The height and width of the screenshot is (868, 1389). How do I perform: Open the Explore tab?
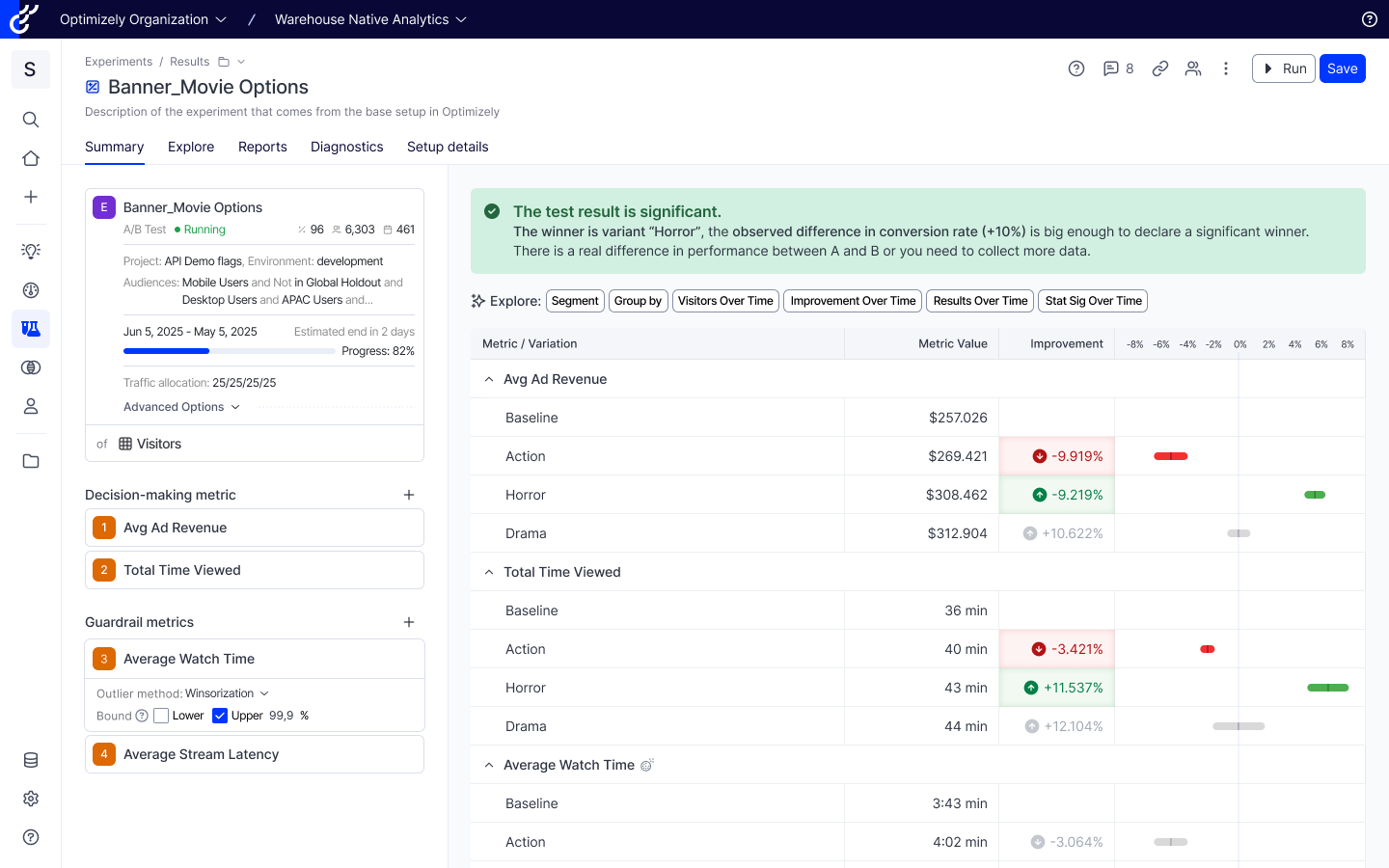(191, 147)
